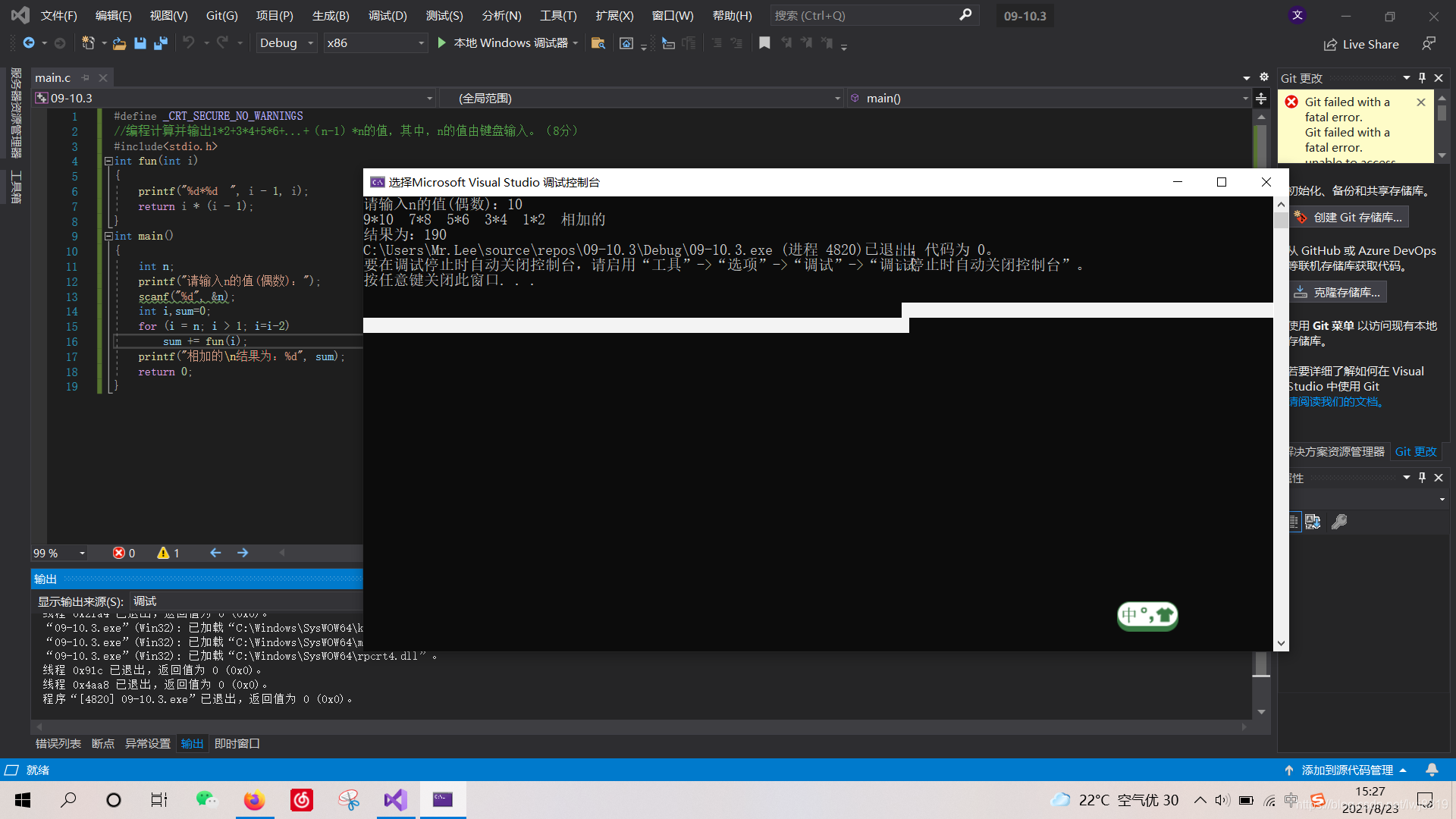Click the warning count indicator showing 1
Screen dimensions: 1456x819
[x=168, y=553]
